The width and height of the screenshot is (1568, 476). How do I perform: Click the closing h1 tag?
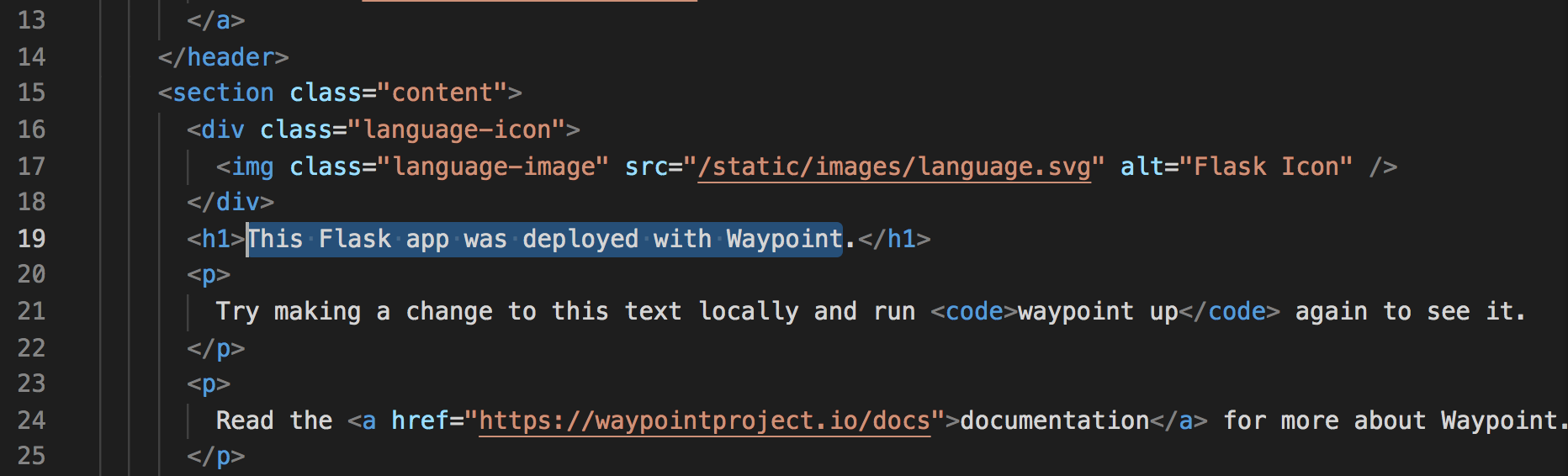click(894, 239)
